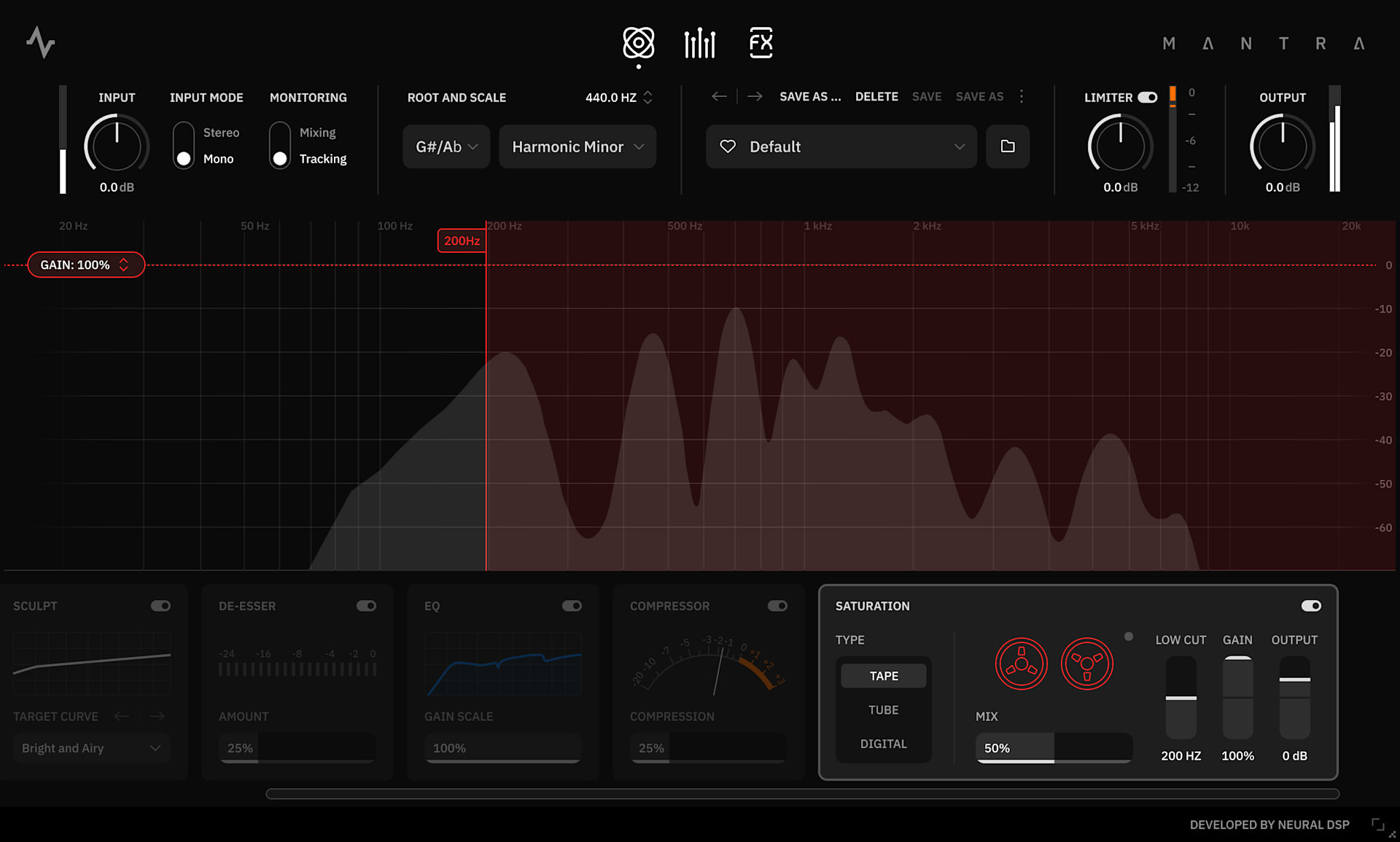This screenshot has width=1400, height=842.
Task: Open the Bright and Airy target curve dropdown
Action: 91,748
